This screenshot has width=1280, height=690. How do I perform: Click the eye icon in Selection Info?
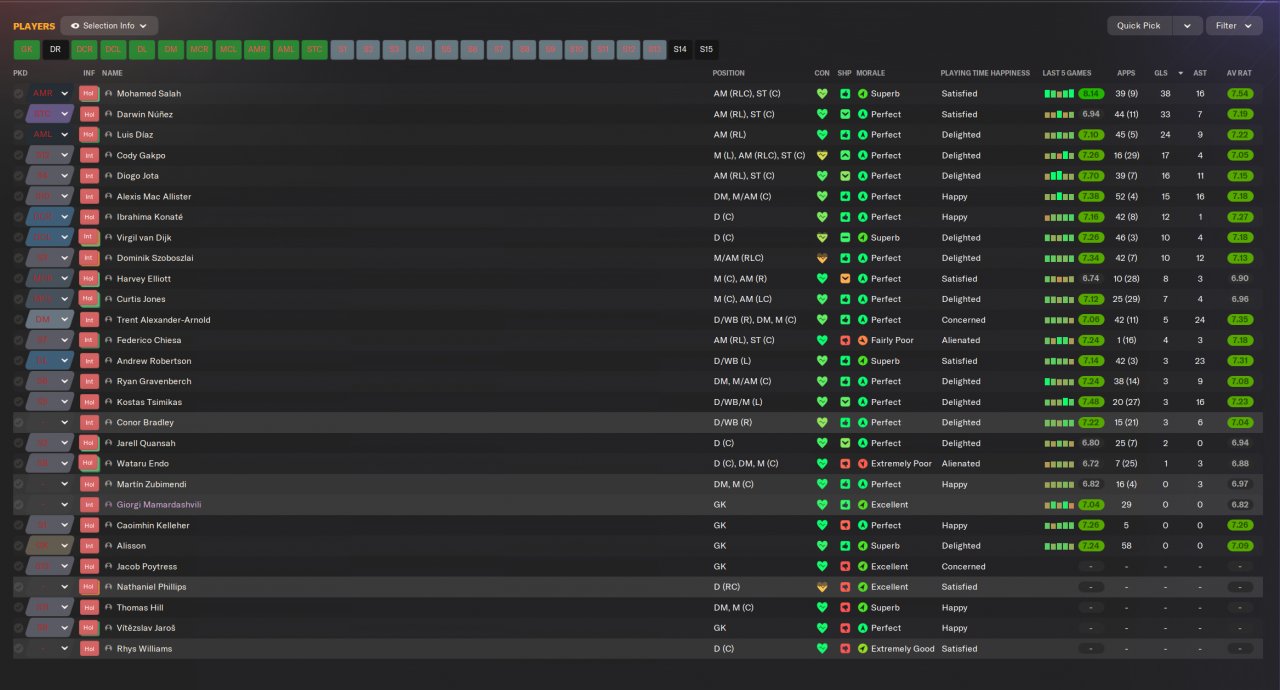[x=75, y=26]
